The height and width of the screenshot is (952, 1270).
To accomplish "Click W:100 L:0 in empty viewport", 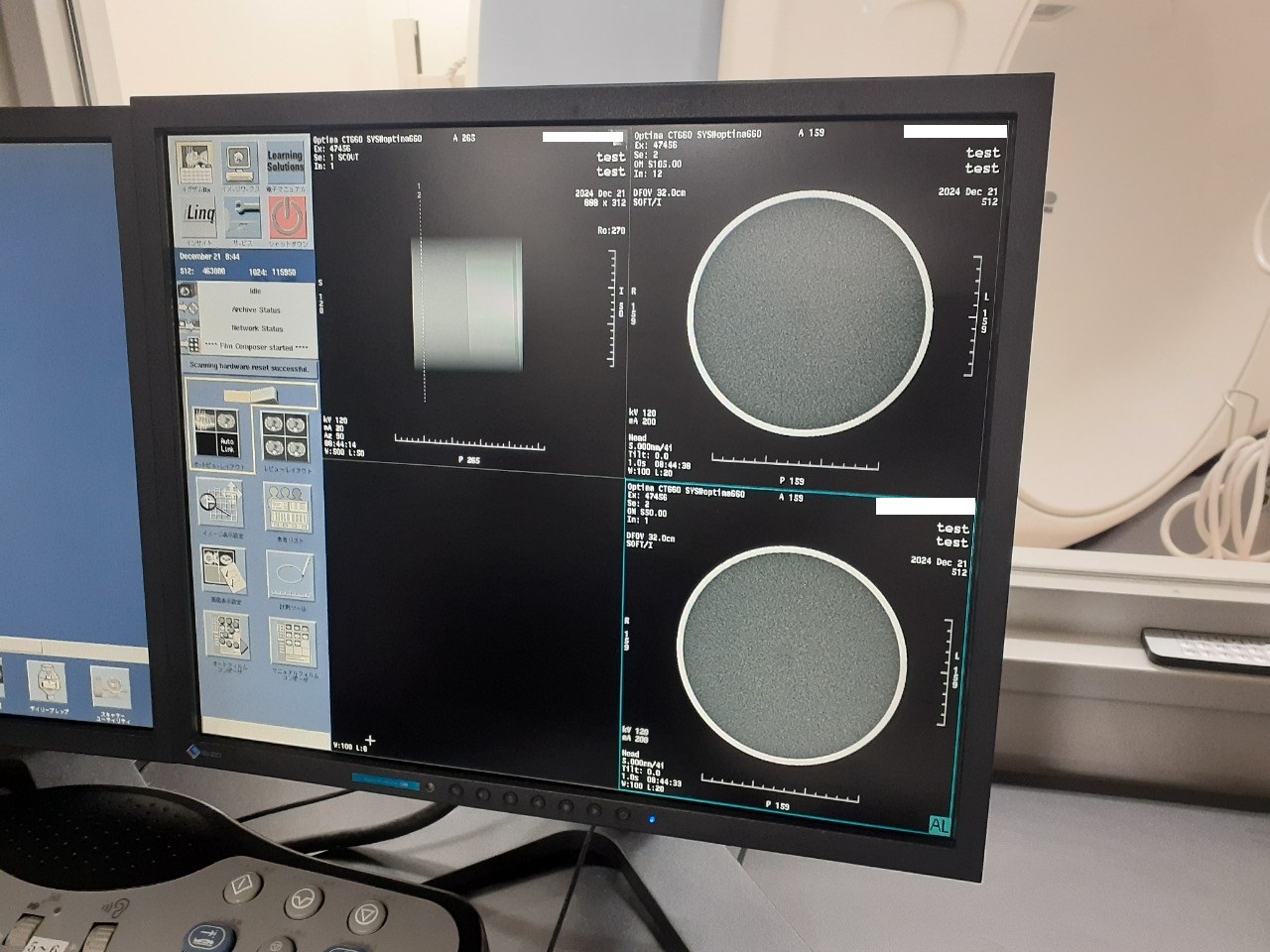I will (349, 746).
